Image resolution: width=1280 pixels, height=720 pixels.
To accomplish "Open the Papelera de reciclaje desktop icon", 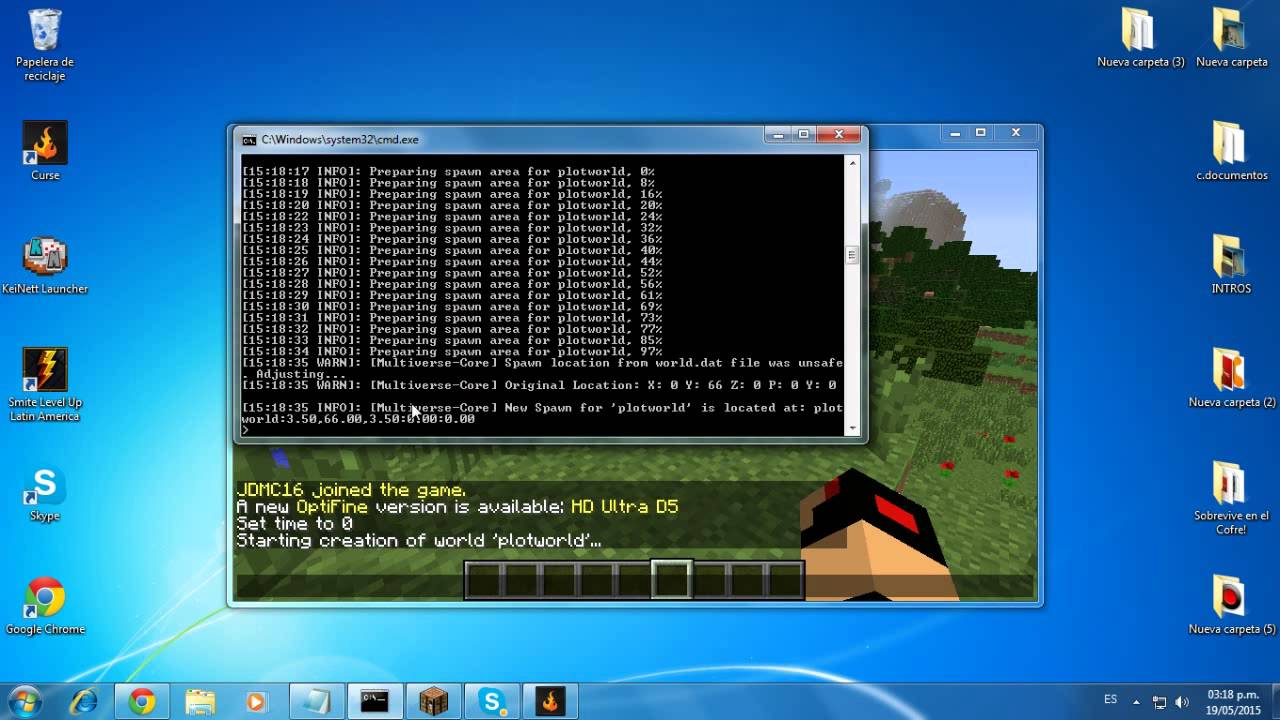I will [x=45, y=45].
